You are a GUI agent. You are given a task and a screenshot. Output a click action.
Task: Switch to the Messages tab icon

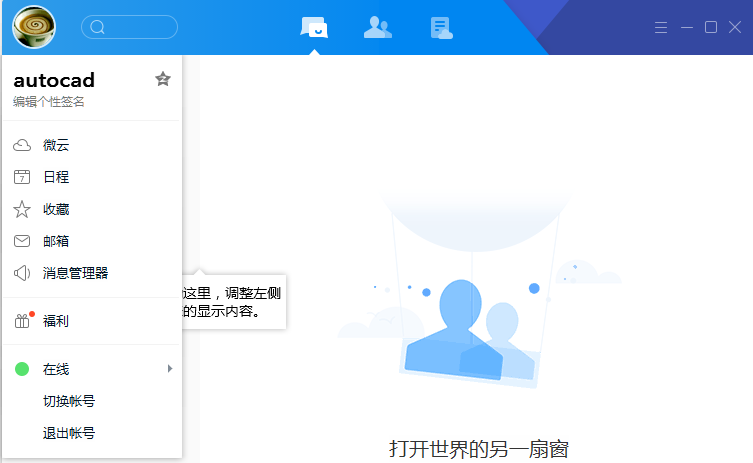pos(314,27)
